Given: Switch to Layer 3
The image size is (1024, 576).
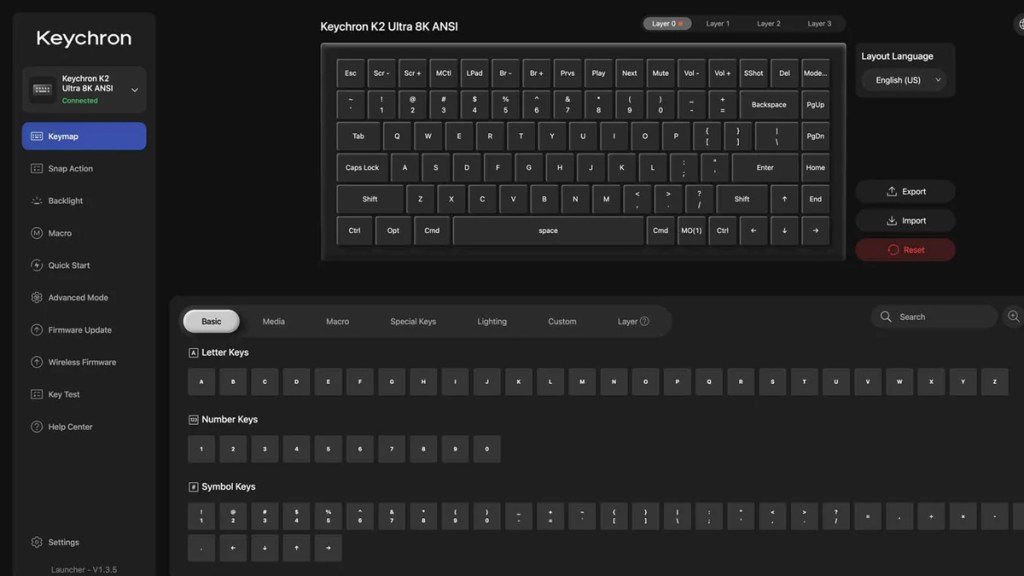Looking at the screenshot, I should [819, 24].
